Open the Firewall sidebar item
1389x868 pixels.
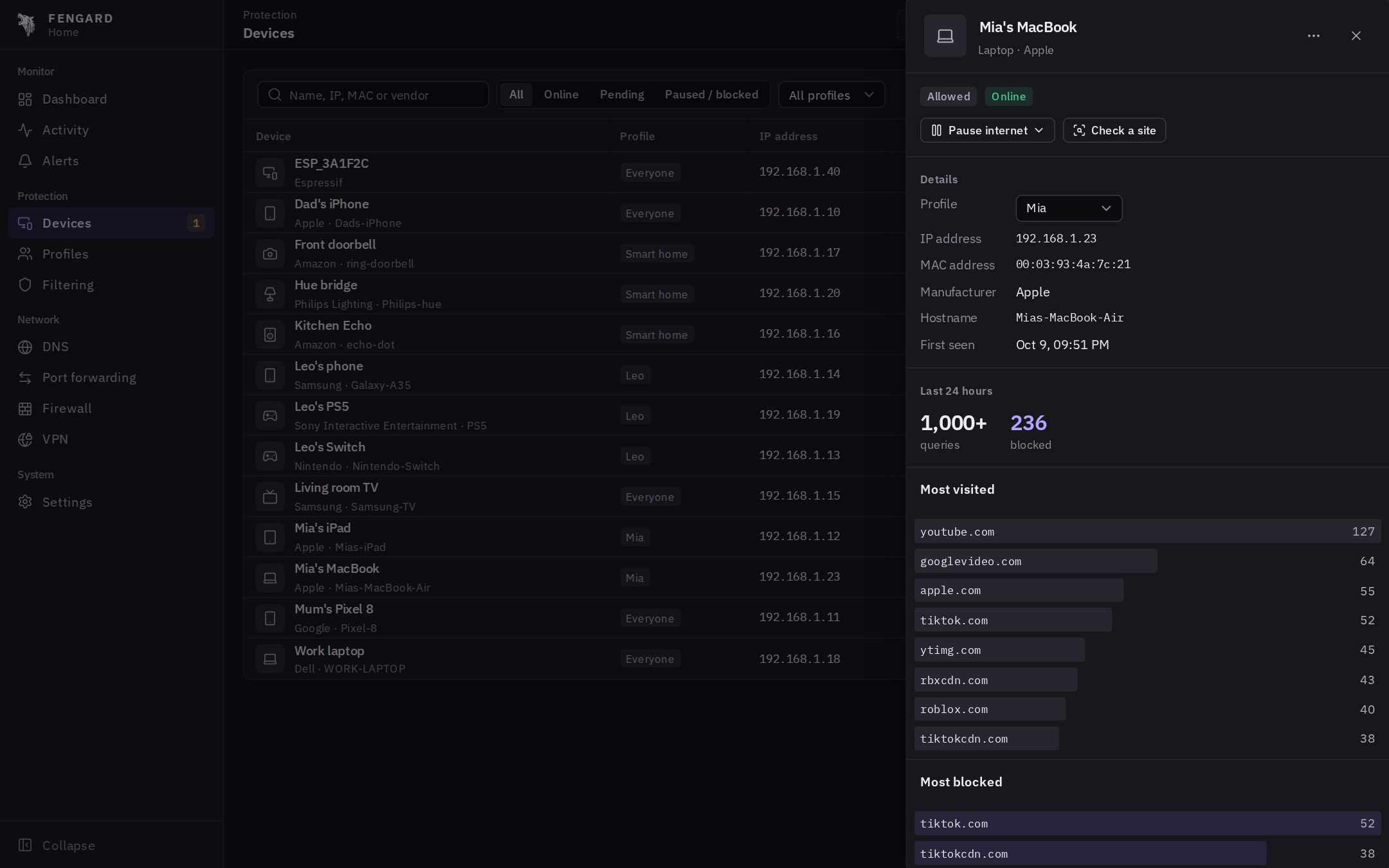pos(111,408)
